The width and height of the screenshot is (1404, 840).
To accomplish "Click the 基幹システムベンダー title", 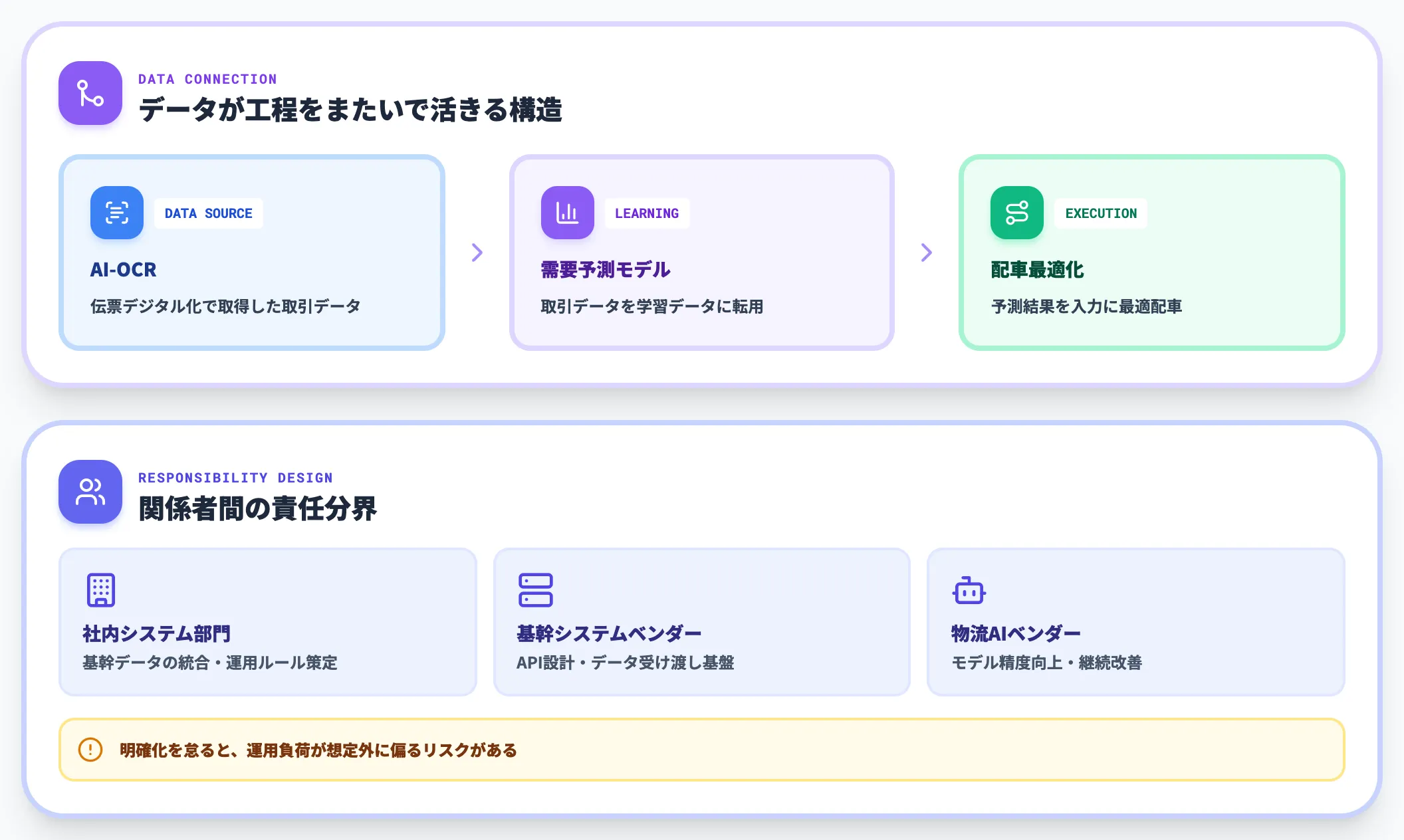I will (609, 633).
